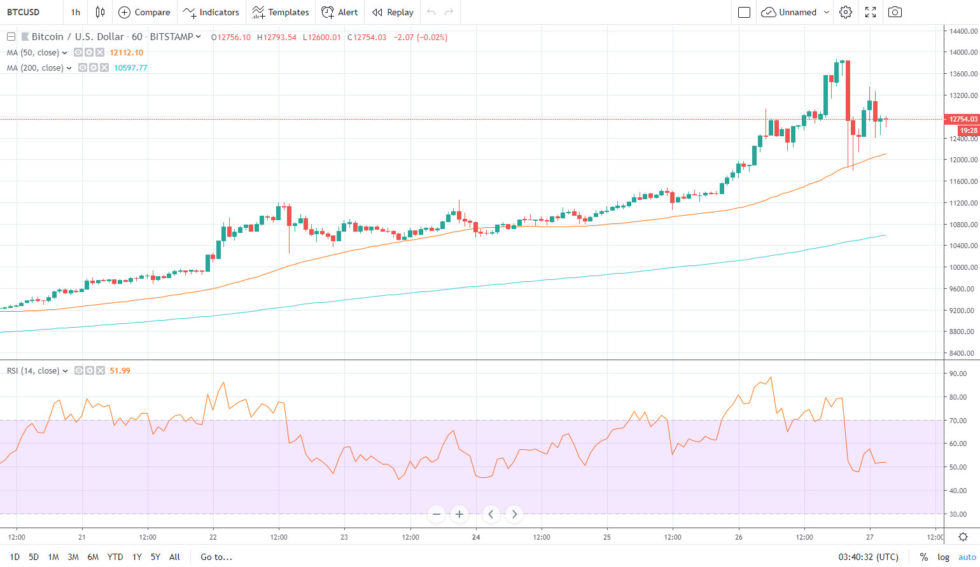Set date range to 1M

[53, 557]
